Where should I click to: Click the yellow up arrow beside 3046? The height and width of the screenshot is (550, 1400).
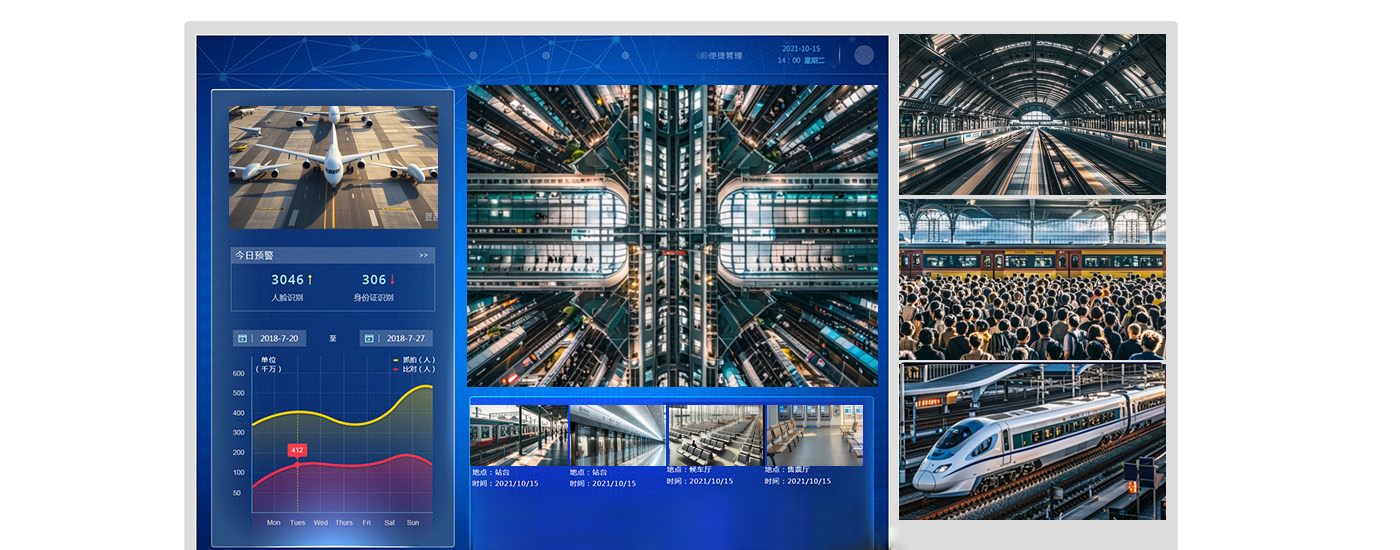coord(310,280)
